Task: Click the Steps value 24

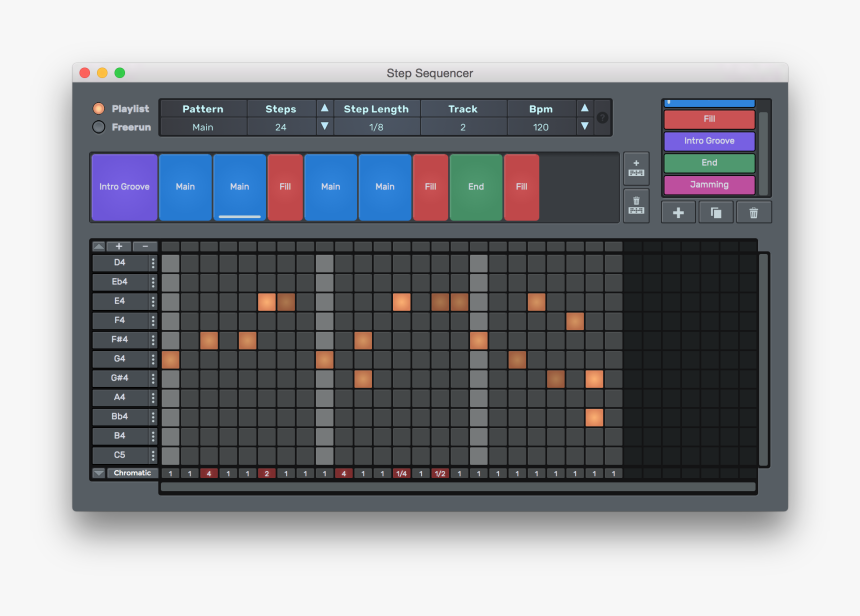Action: [281, 127]
